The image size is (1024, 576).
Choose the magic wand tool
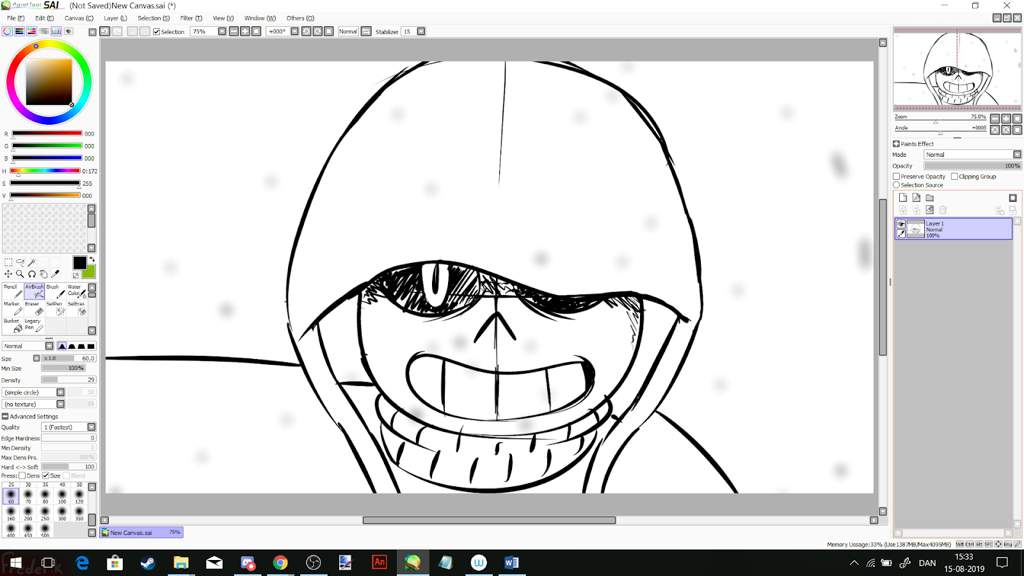[32, 263]
